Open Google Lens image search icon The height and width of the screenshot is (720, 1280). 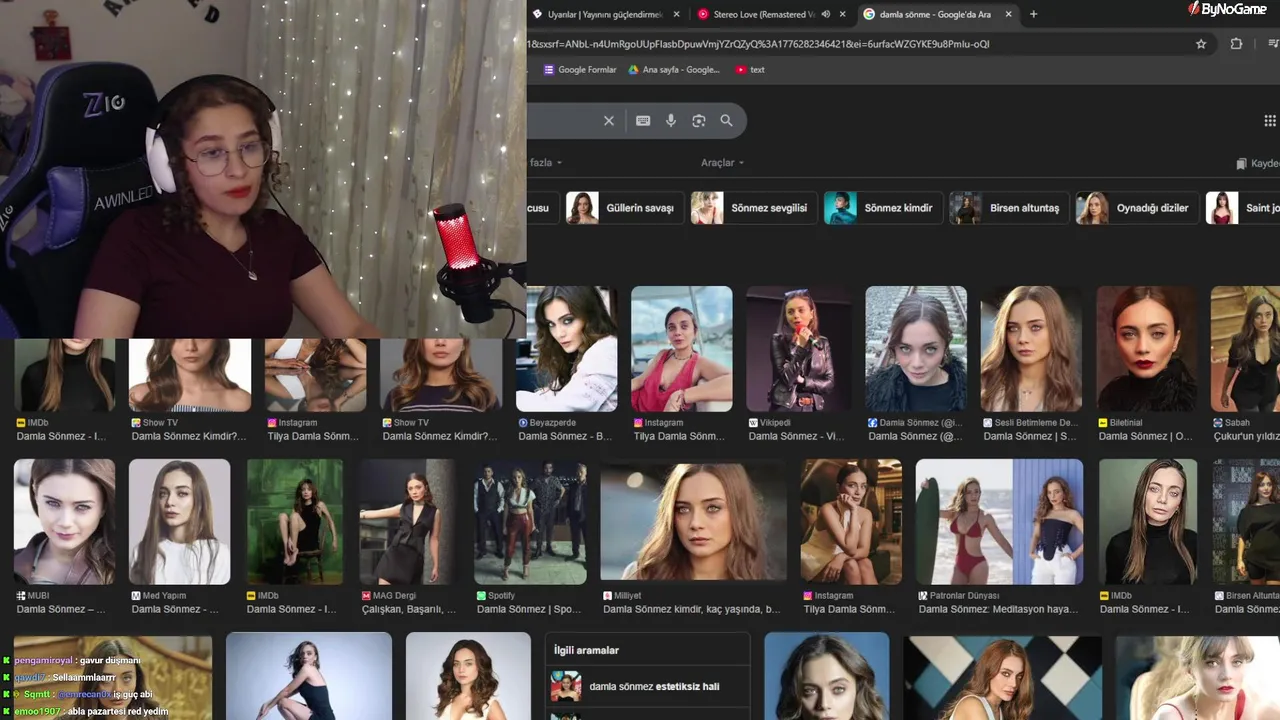(x=699, y=121)
